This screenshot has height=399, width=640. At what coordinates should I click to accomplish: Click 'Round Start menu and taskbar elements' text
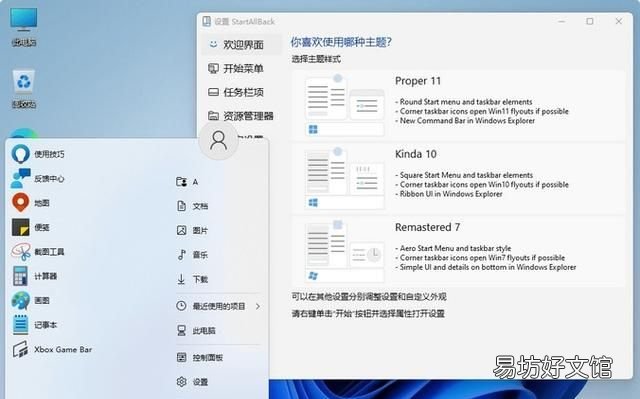tap(466, 102)
